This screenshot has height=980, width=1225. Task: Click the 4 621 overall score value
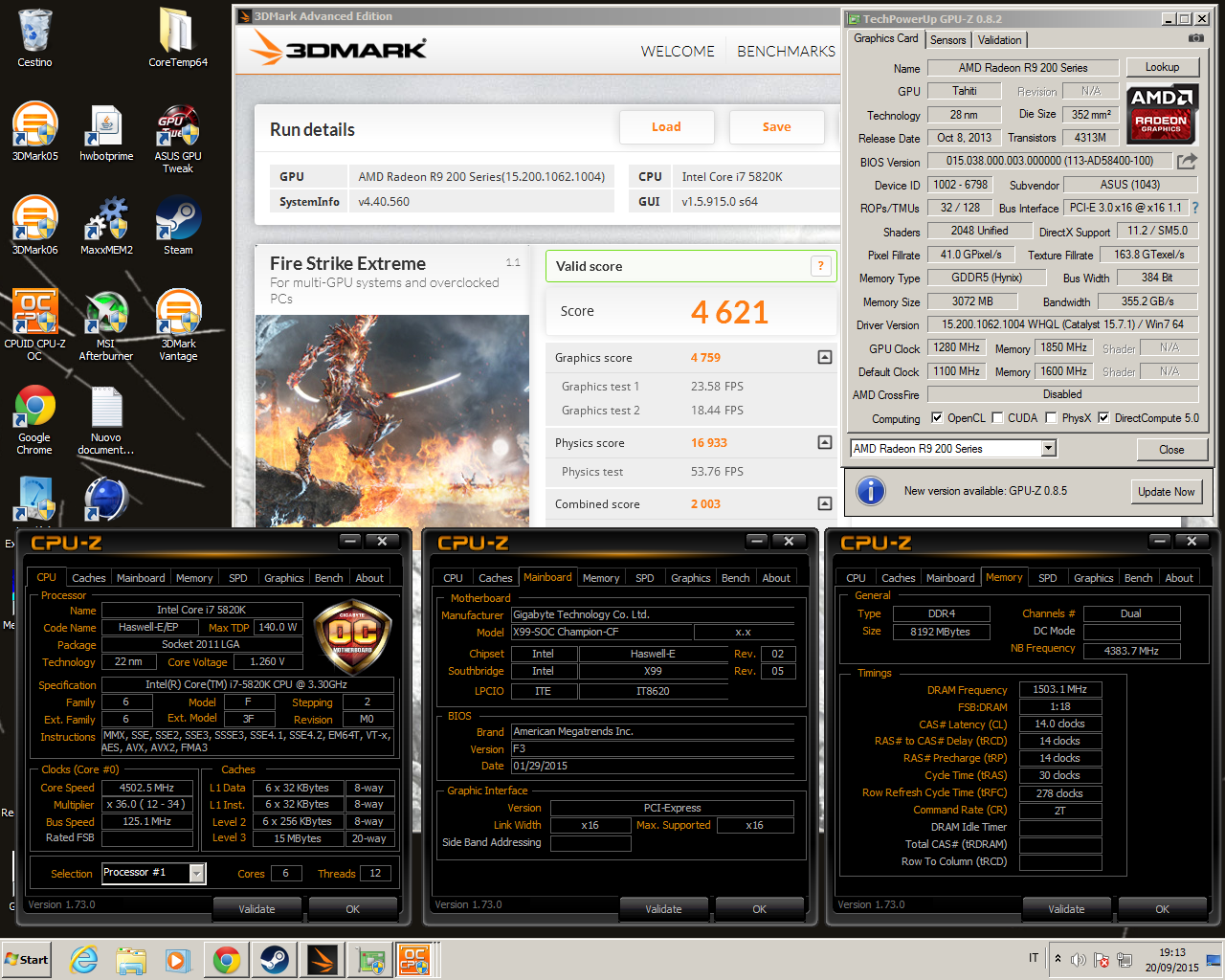pyautogui.click(x=729, y=312)
